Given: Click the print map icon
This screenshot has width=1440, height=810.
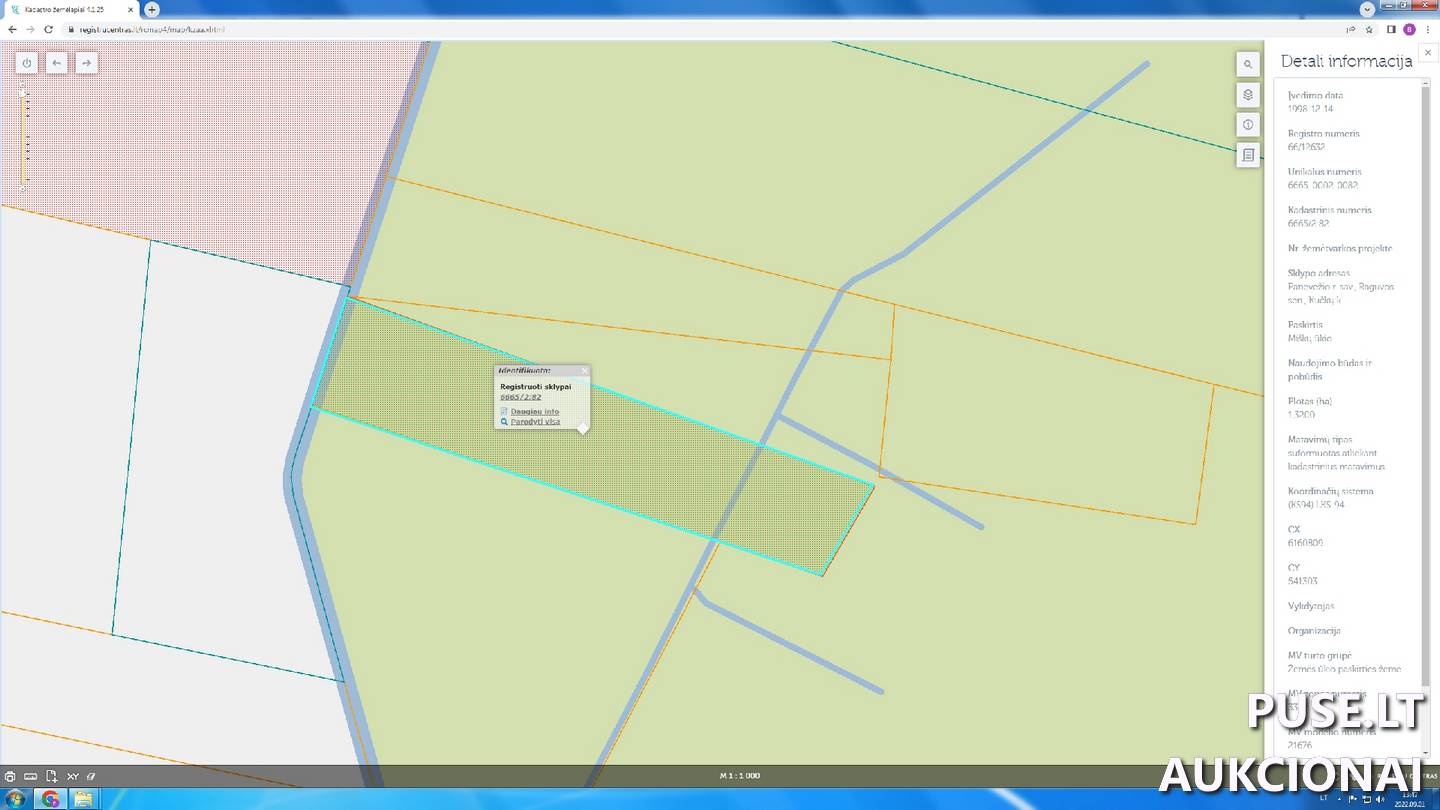Looking at the screenshot, I should (x=10, y=776).
